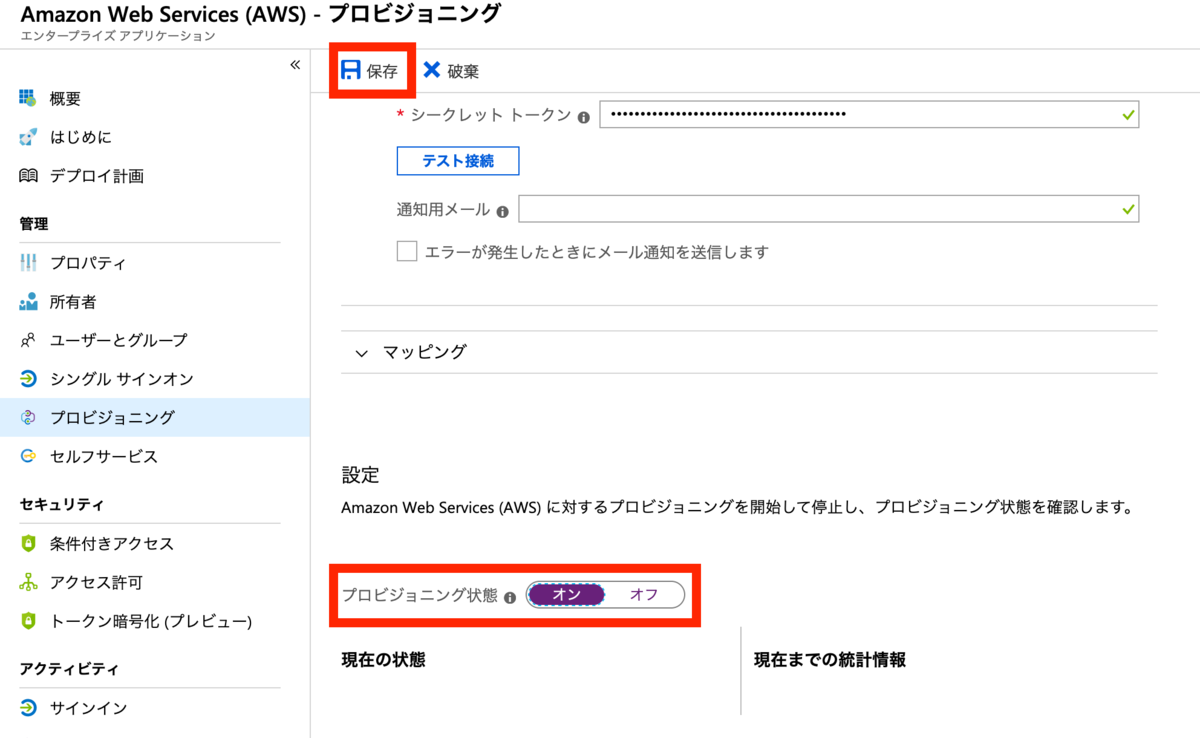Click the Save (保存) floppy disk icon
Screen dimensions: 1200x738
[x=351, y=70]
